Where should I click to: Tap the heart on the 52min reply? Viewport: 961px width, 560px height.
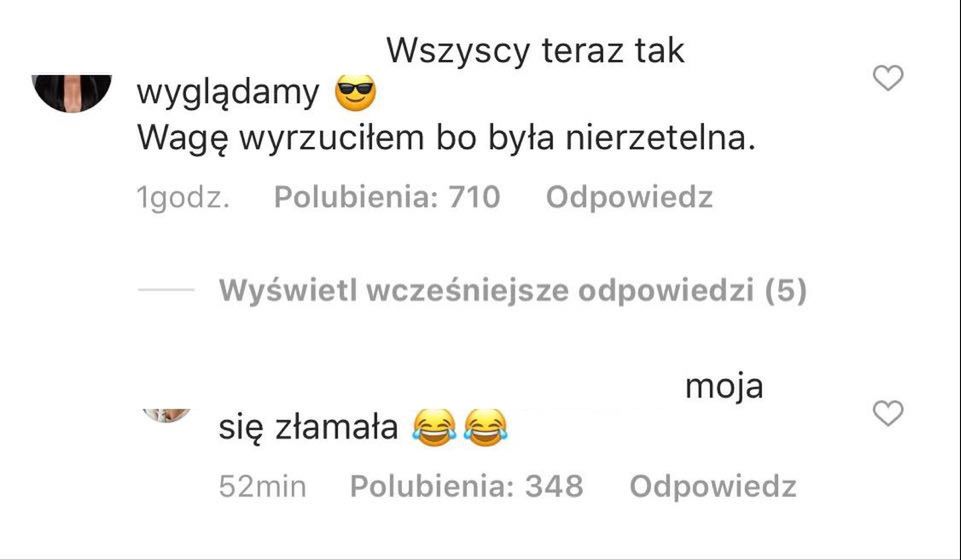tap(888, 413)
